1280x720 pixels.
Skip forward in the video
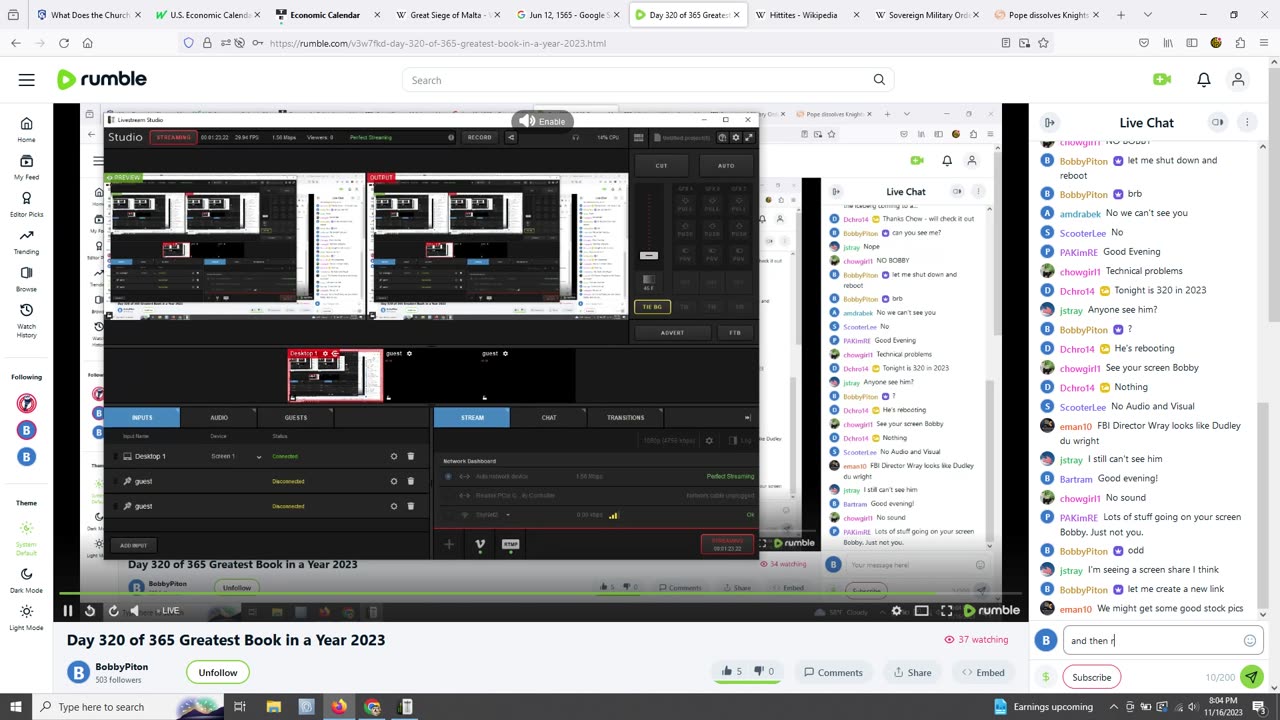point(113,610)
